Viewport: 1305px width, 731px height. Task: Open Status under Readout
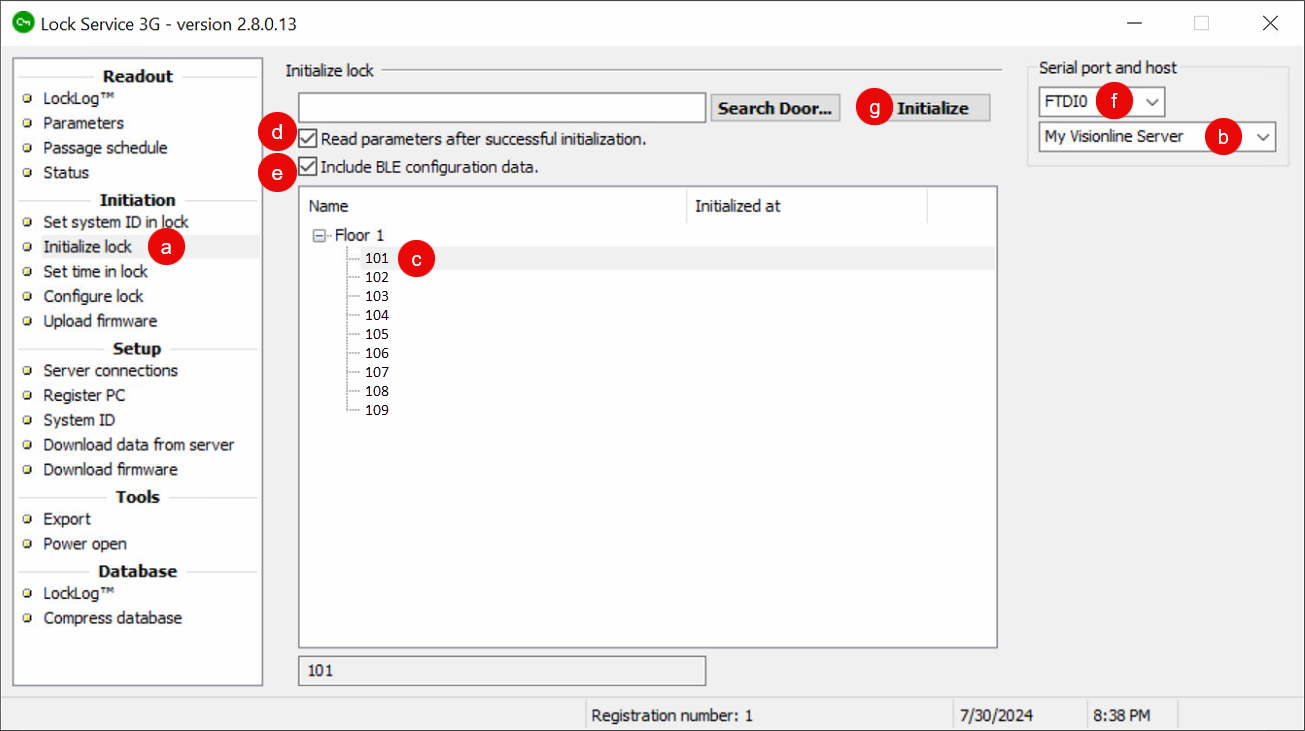(x=66, y=173)
